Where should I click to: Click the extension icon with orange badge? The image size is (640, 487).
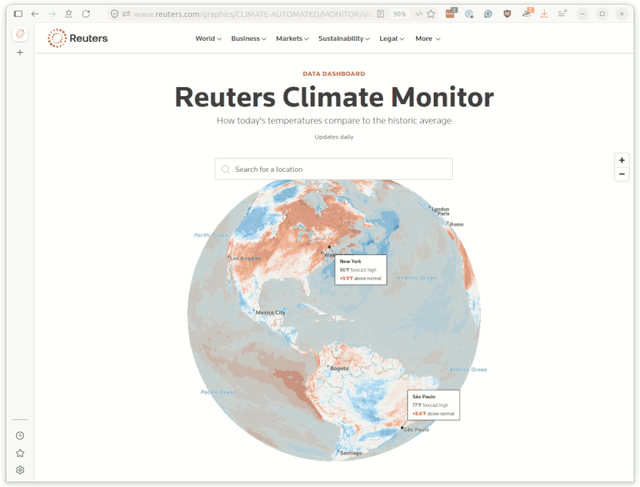(x=527, y=13)
